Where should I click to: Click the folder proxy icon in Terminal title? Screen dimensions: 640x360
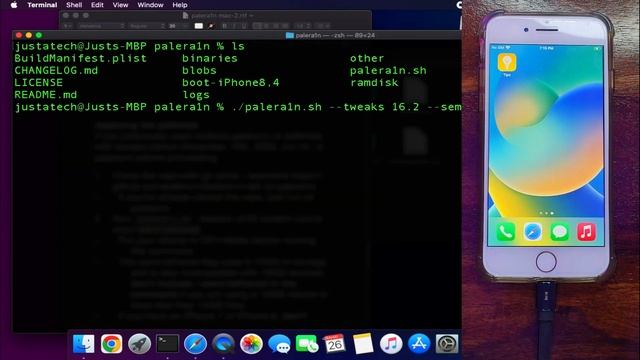[290, 36]
